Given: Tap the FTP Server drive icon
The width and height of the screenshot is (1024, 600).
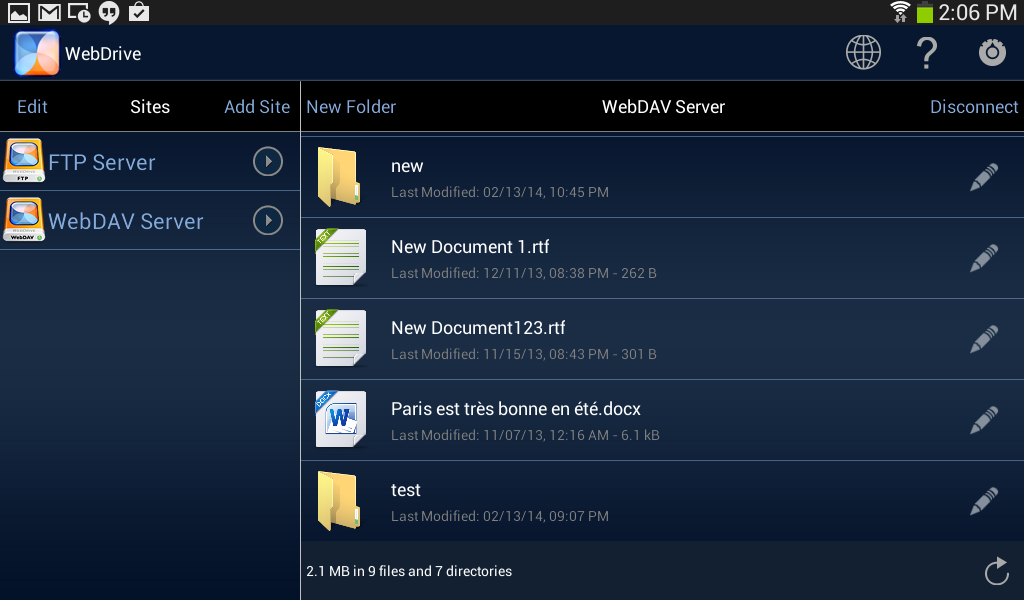Looking at the screenshot, I should 24,161.
